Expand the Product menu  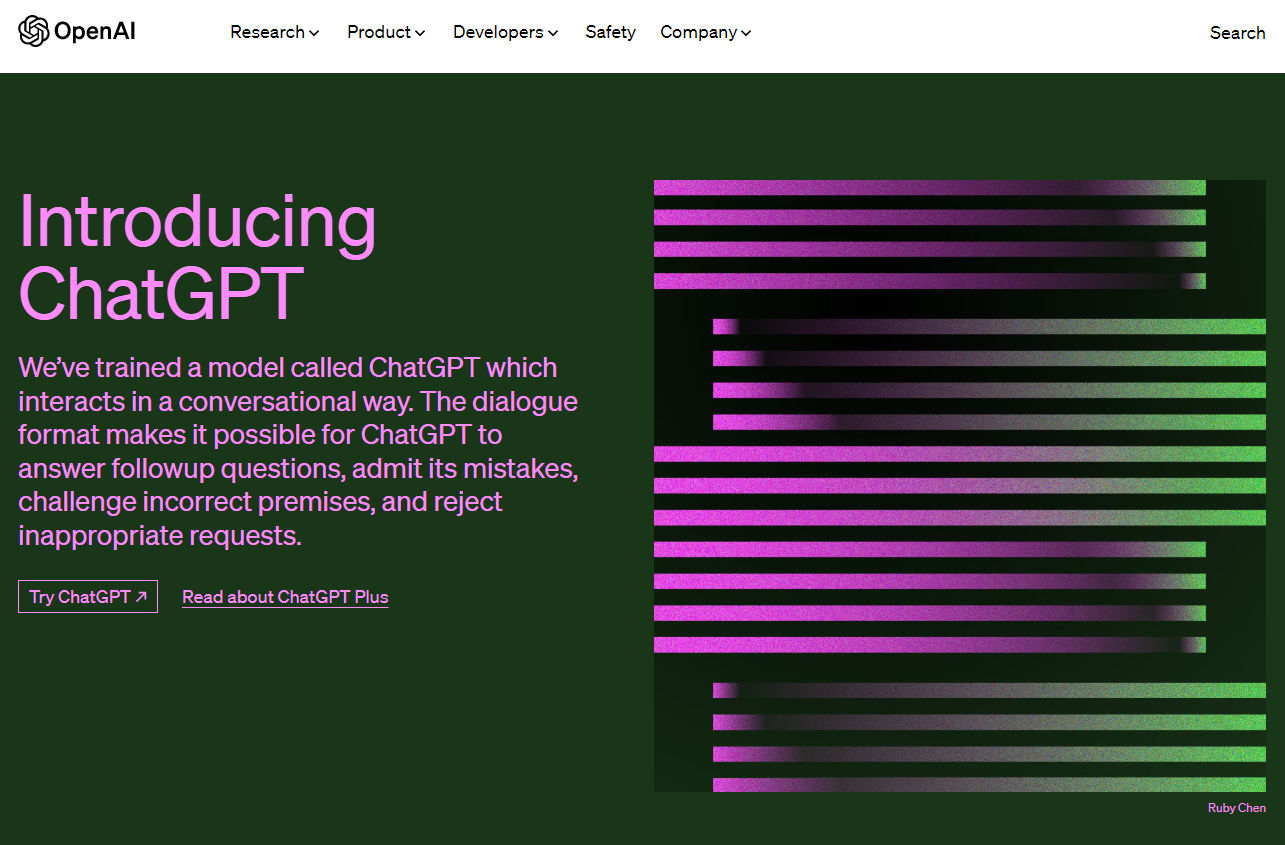pyautogui.click(x=386, y=32)
